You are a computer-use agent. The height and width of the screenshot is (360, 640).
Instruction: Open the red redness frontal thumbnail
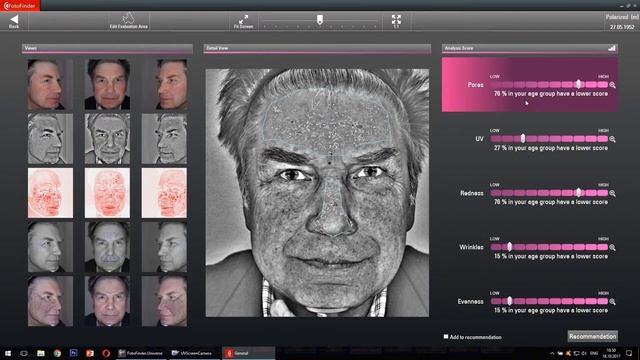(107, 193)
